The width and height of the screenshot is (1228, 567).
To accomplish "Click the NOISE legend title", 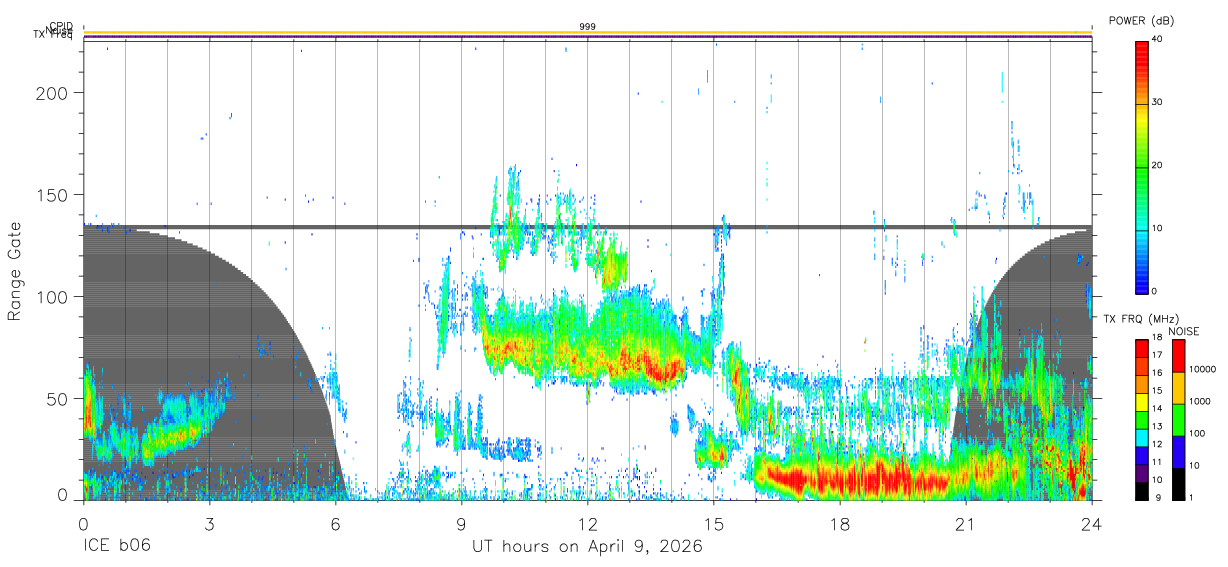I will 1182,330.
